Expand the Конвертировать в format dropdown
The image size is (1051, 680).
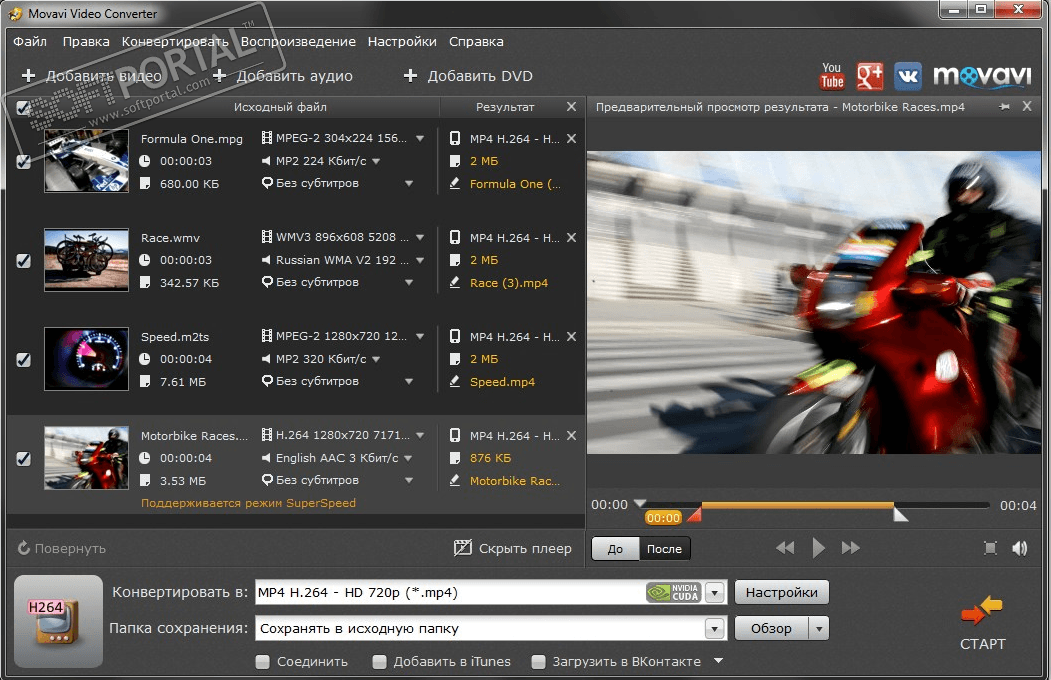(715, 593)
